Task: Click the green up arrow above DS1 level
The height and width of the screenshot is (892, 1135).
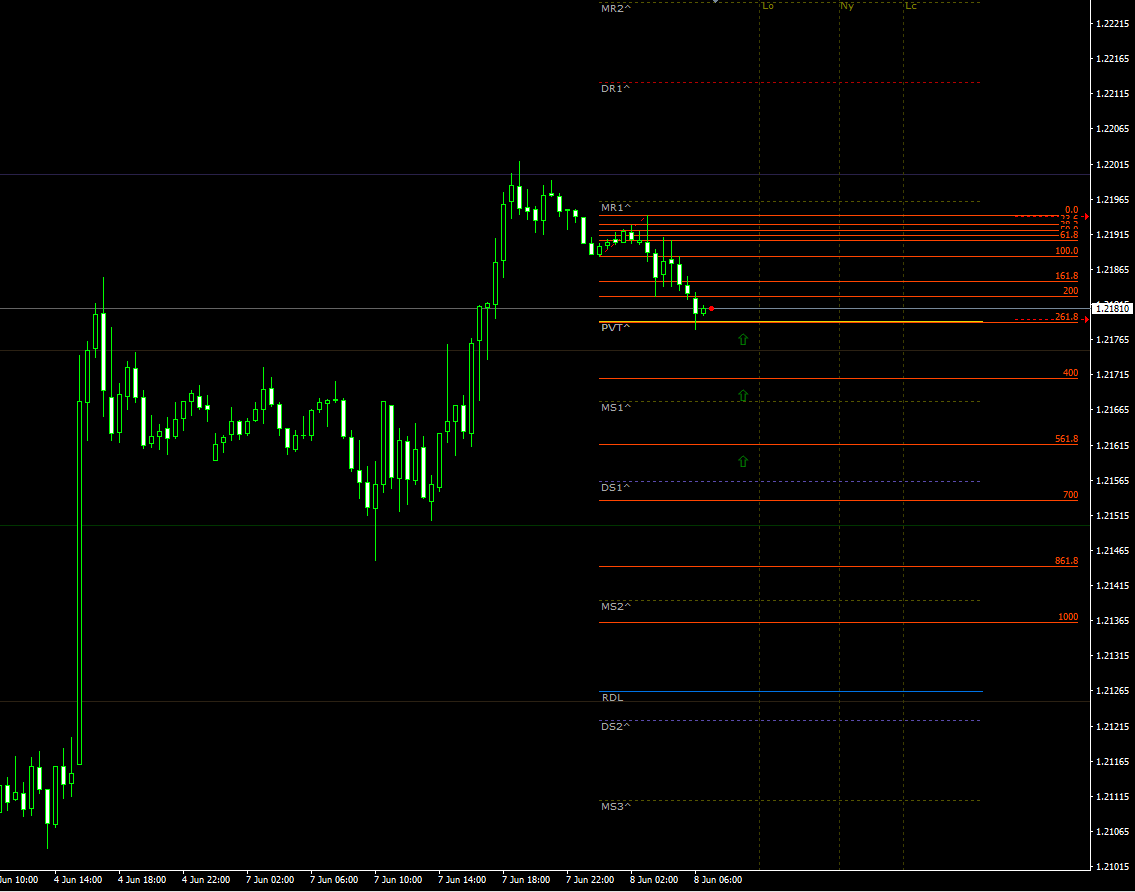Action: [742, 461]
